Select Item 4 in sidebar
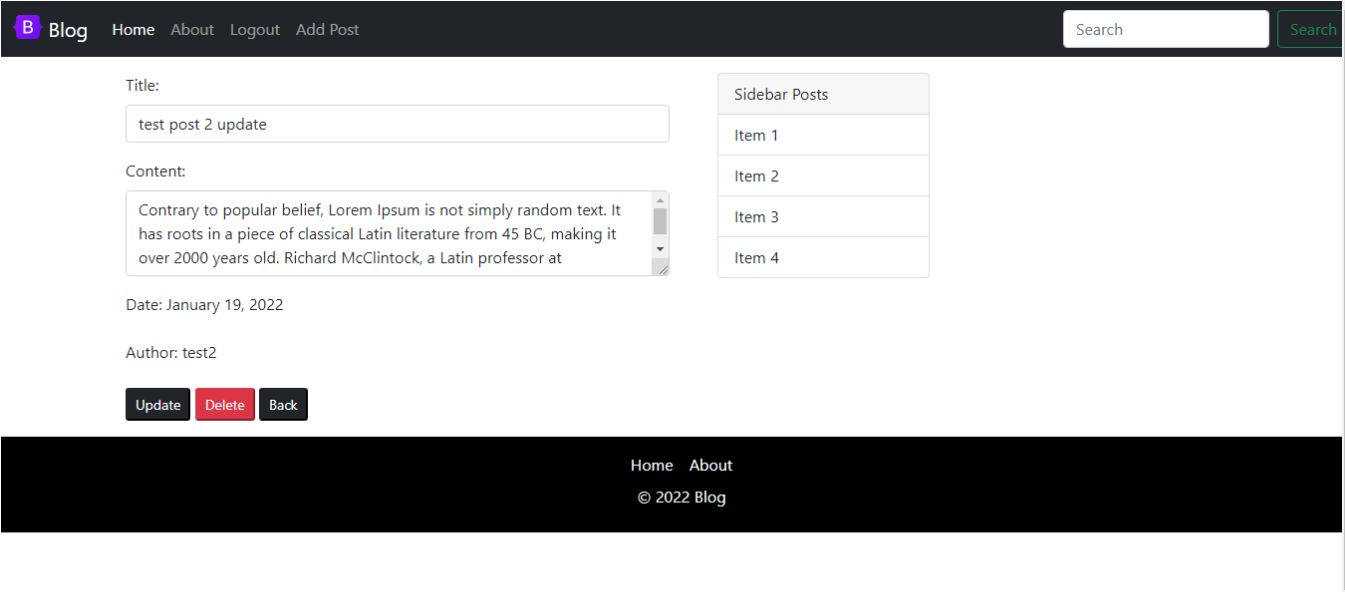Image resolution: width=1345 pixels, height=592 pixels. [823, 258]
